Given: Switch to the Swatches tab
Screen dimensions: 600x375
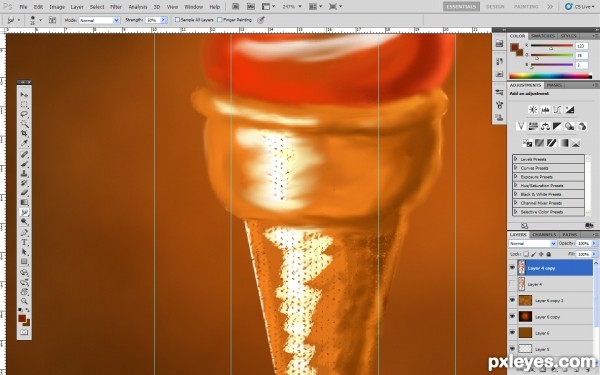Looking at the screenshot, I should point(543,36).
